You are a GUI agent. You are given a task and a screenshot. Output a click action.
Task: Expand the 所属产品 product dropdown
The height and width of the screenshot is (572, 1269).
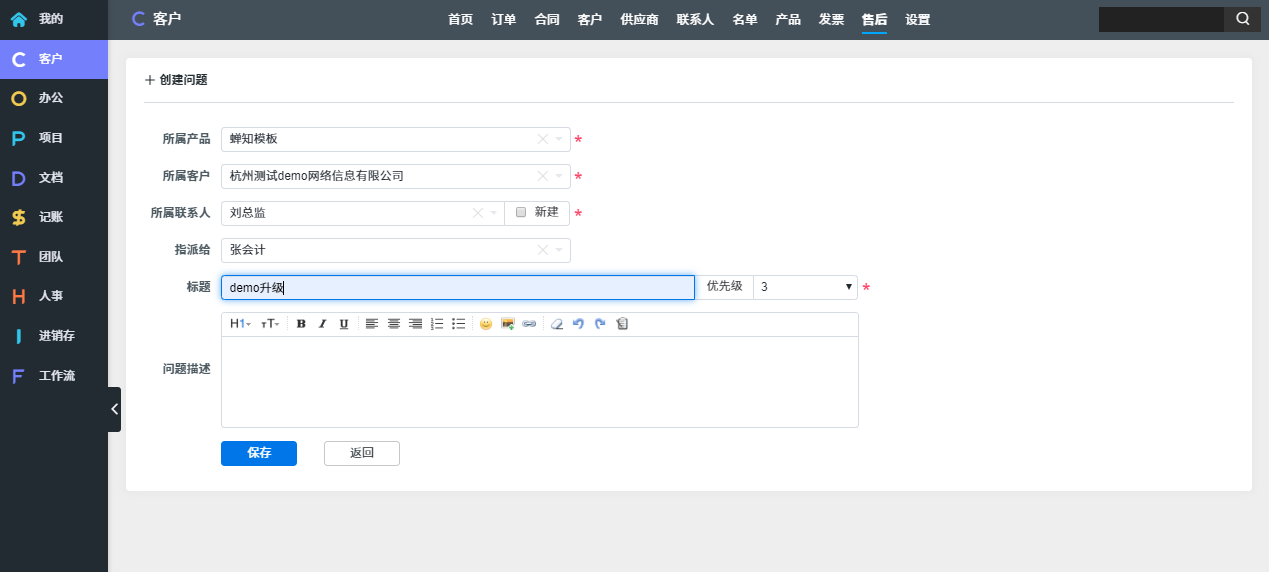pyautogui.click(x=559, y=140)
